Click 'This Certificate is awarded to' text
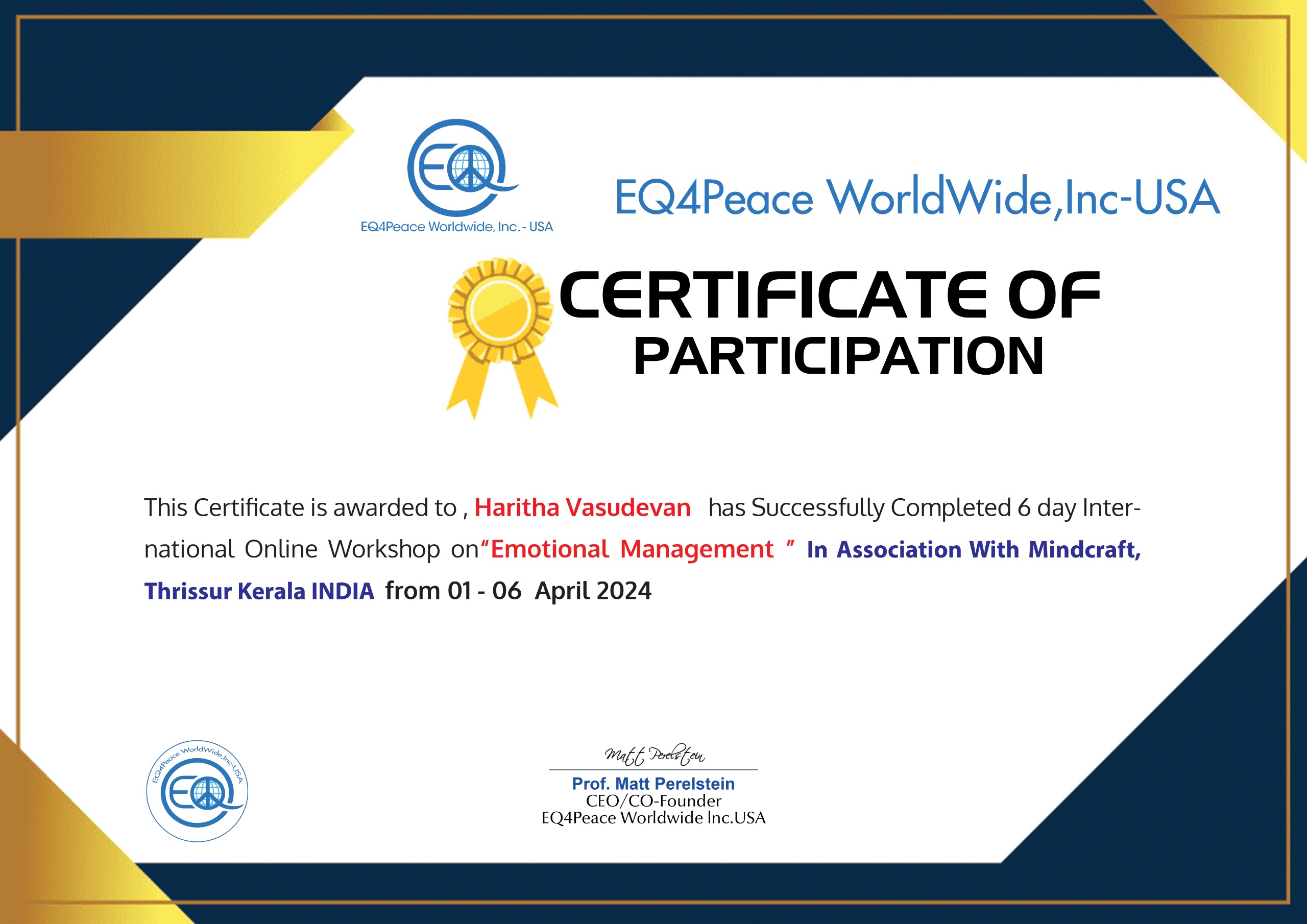 click(x=300, y=508)
